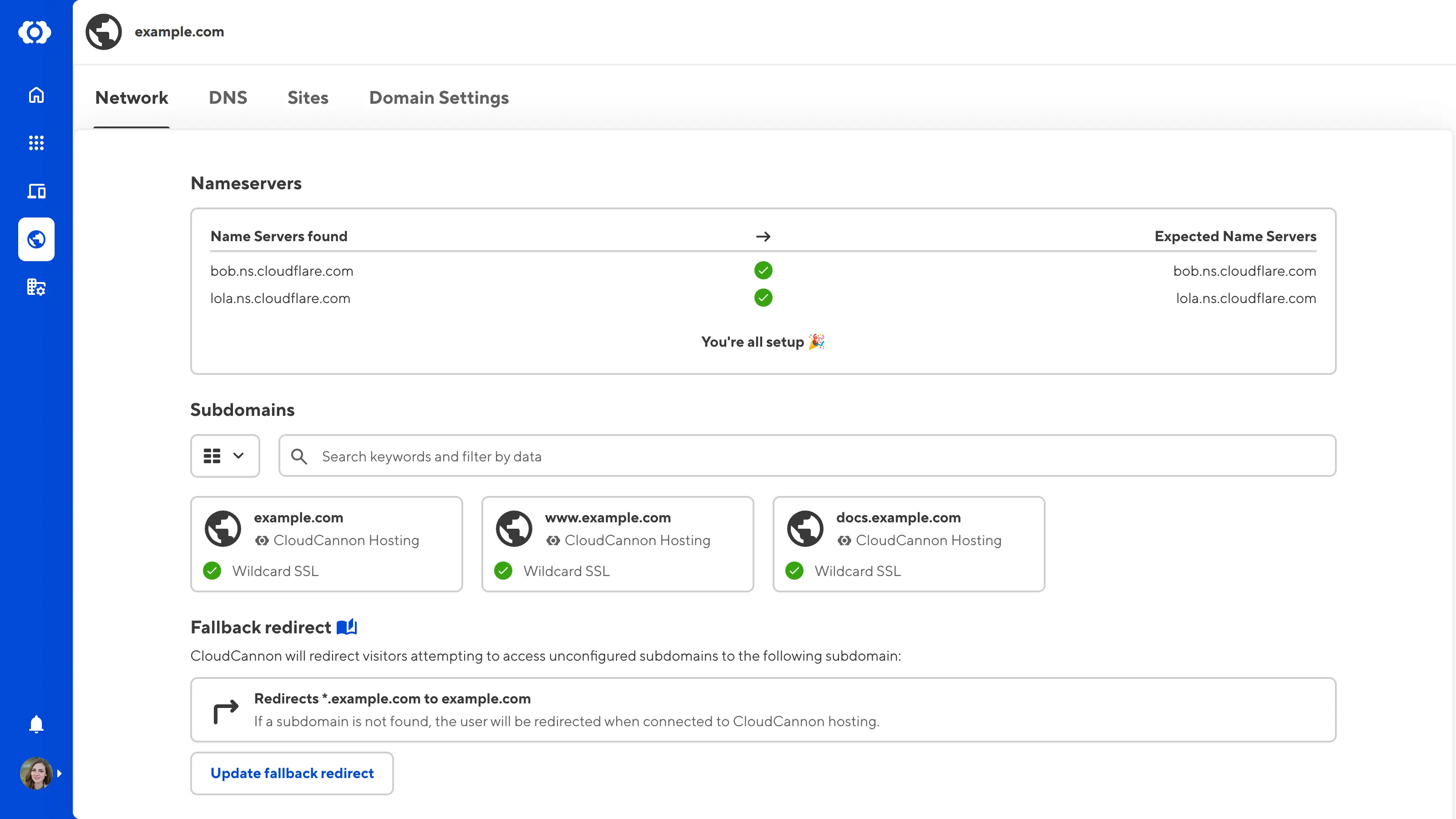
Task: Open Fallback redirect documentation book icon
Action: [346, 627]
